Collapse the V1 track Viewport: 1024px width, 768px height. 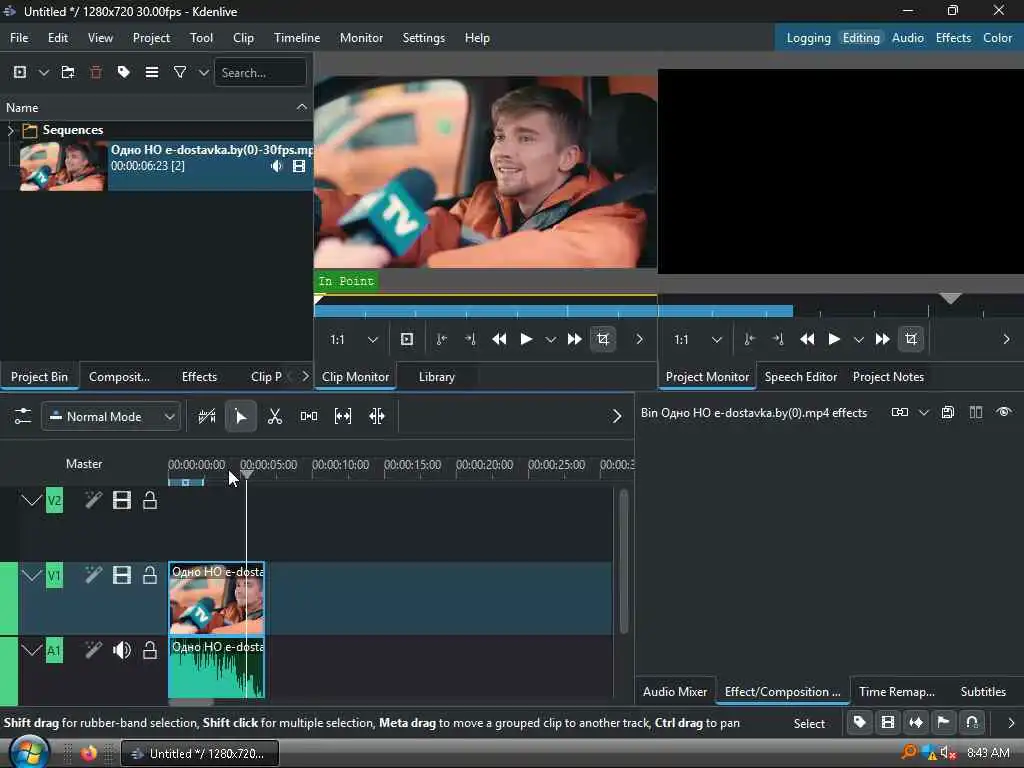[x=31, y=575]
